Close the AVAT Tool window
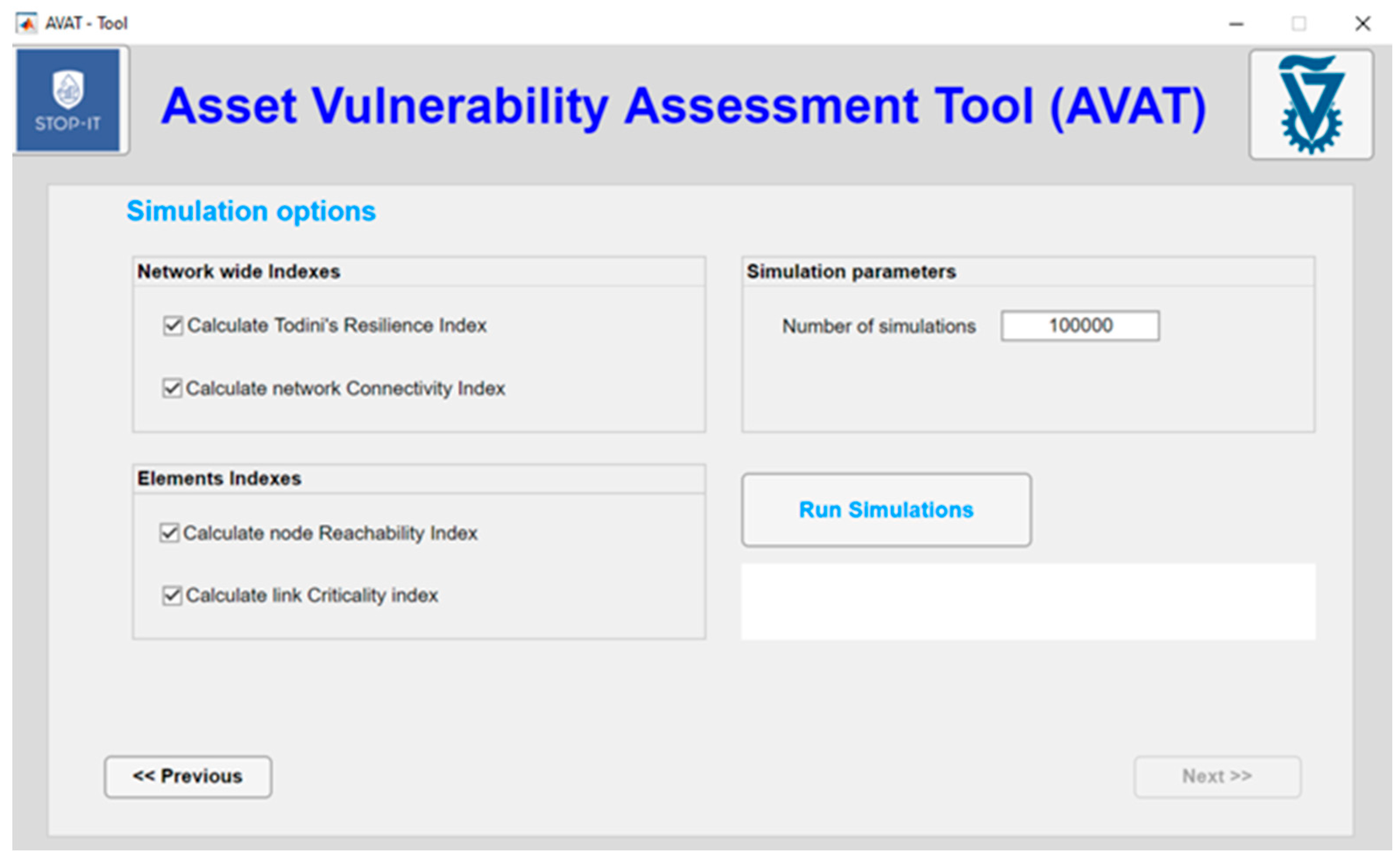This screenshot has width=1400, height=863. pos(1363,24)
